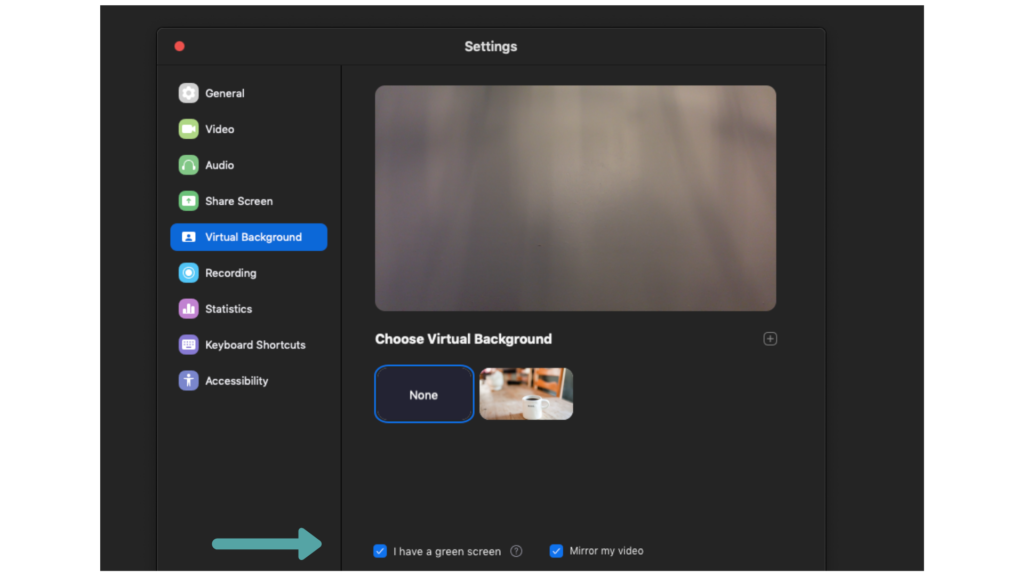This screenshot has height=576, width=1024.
Task: Uncheck the 'I have a green screen' checkbox
Action: pyautogui.click(x=380, y=551)
